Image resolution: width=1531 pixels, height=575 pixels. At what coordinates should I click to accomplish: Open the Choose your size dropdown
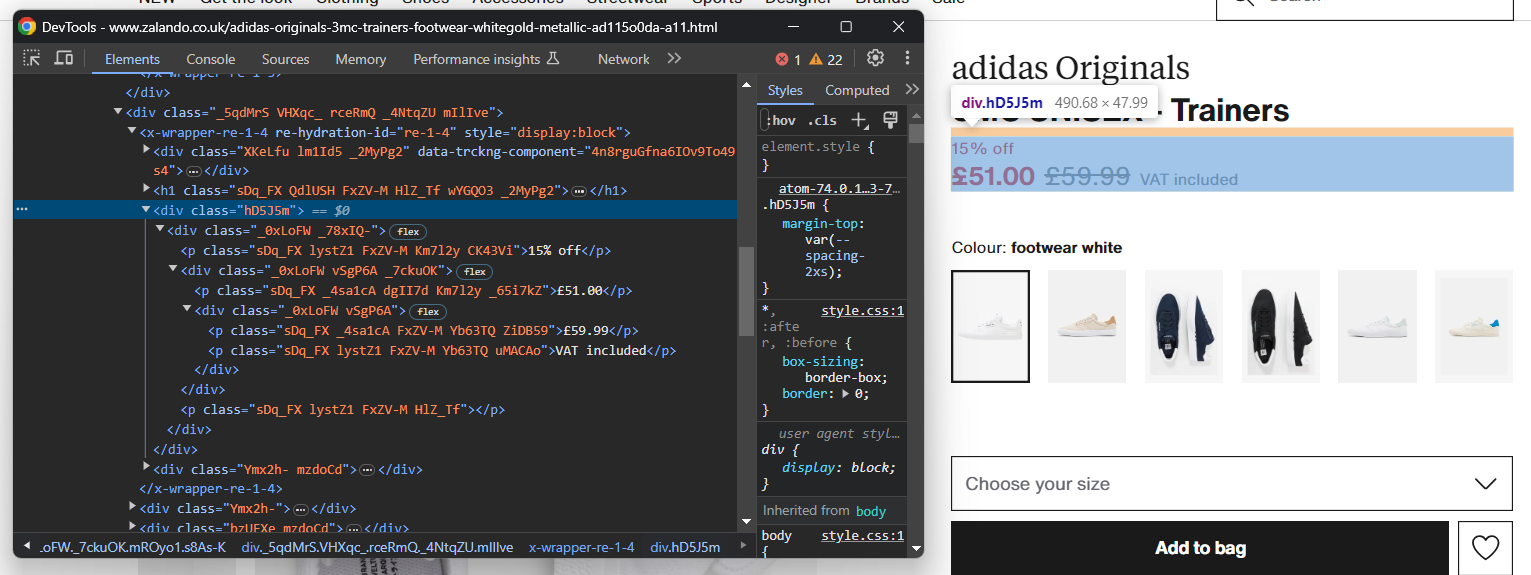coord(1230,484)
